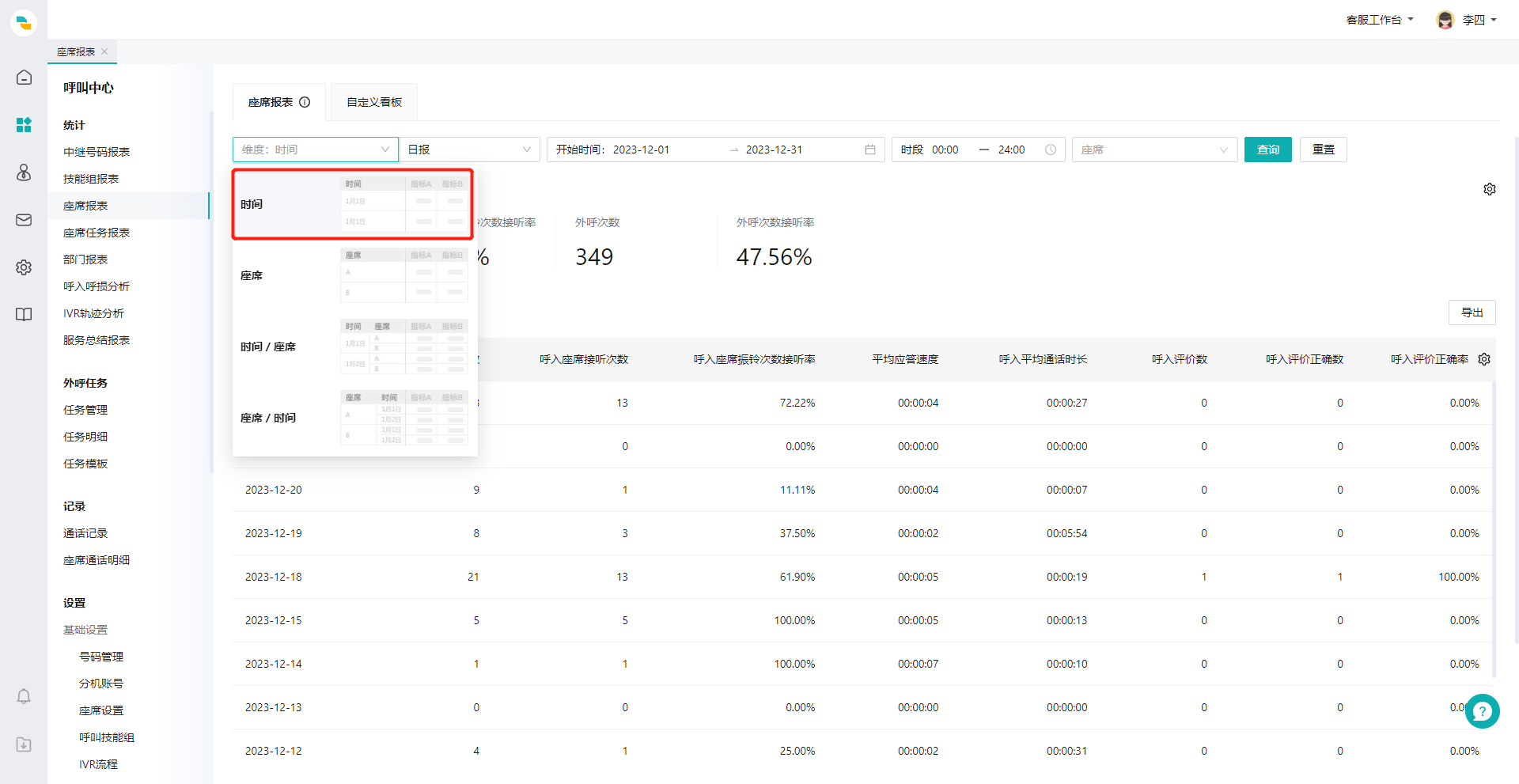The image size is (1519, 784).
Task: Open the customer contacts icon in left rail
Action: (24, 172)
